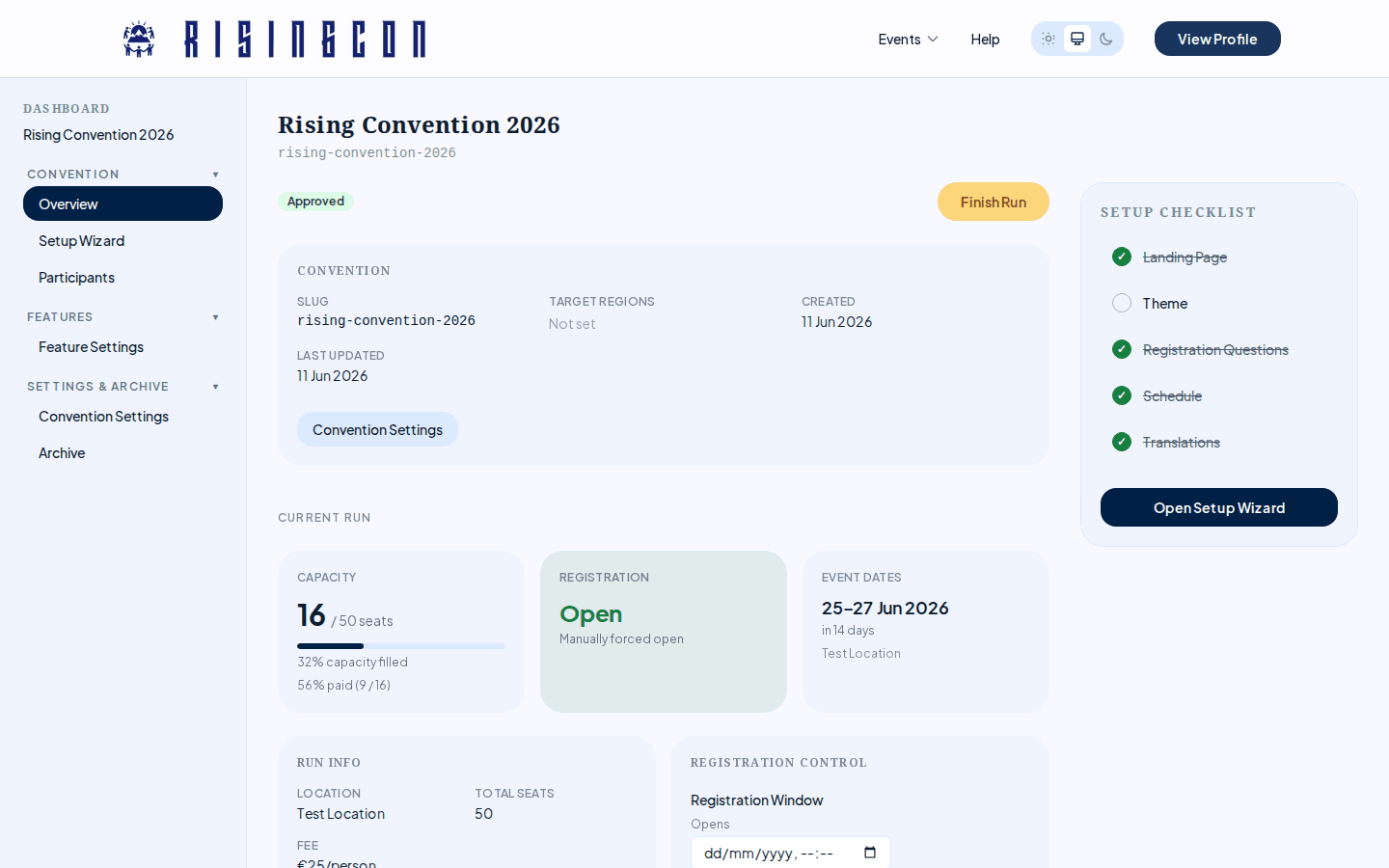This screenshot has width=1389, height=868.
Task: Switch to dark theme moon icon
Action: click(x=1106, y=39)
